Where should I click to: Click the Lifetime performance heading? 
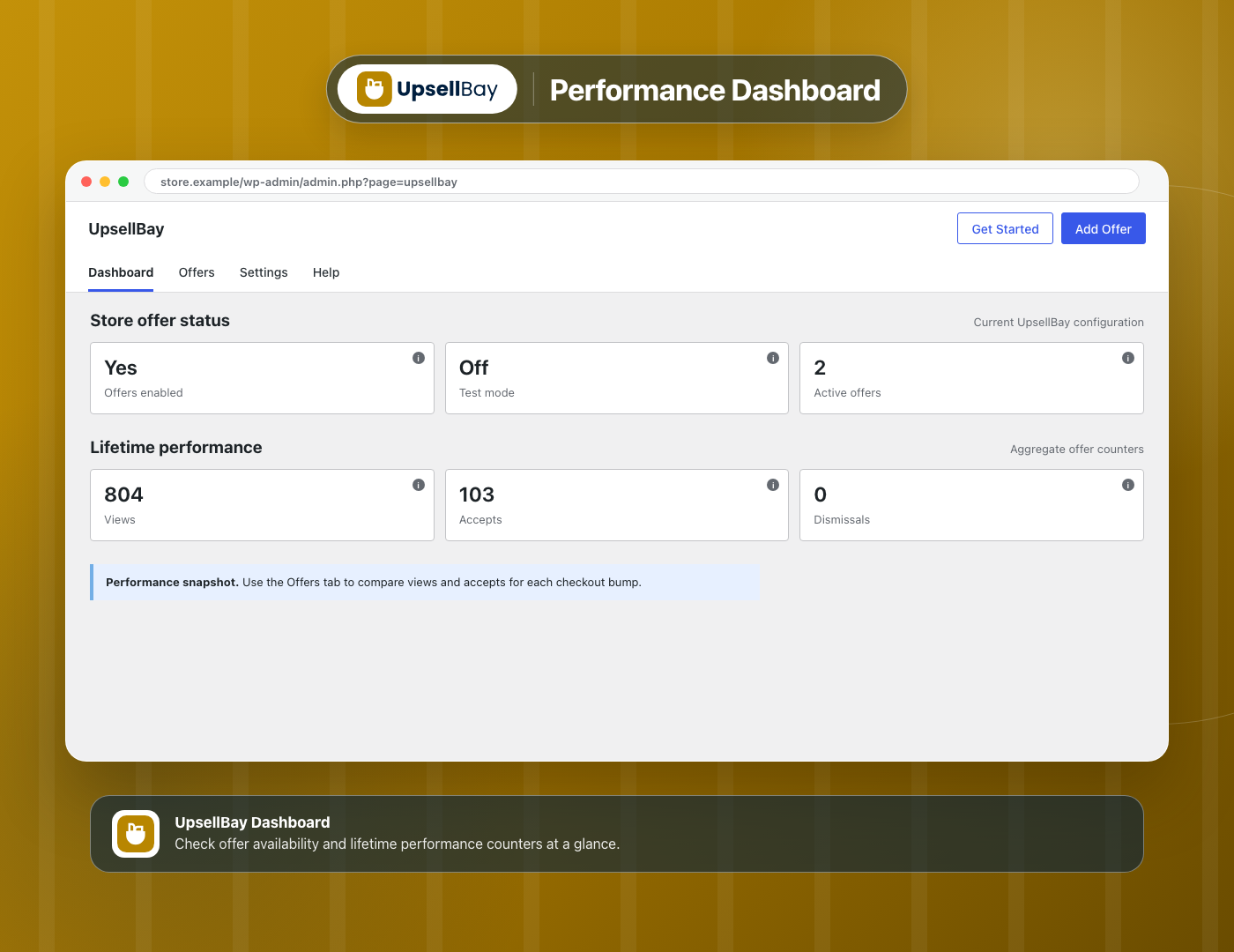point(176,448)
